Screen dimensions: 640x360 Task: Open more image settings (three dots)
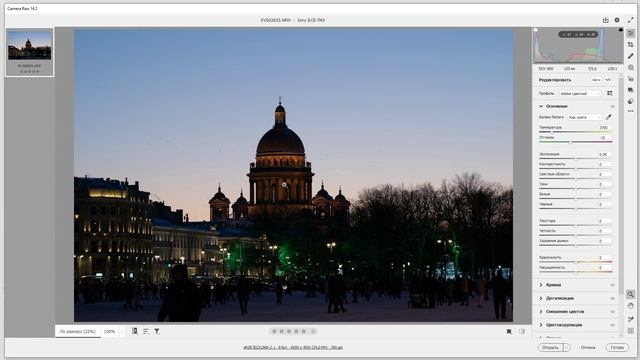pos(631,111)
